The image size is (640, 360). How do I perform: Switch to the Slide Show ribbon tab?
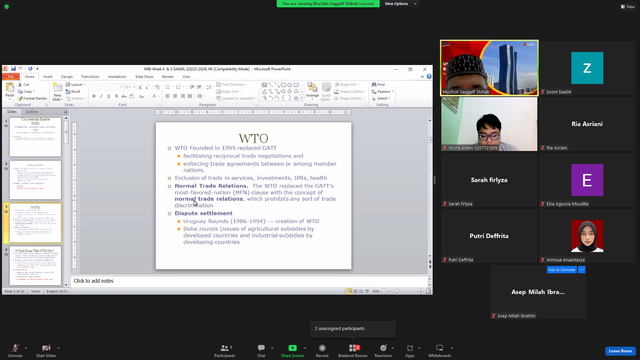tap(144, 76)
